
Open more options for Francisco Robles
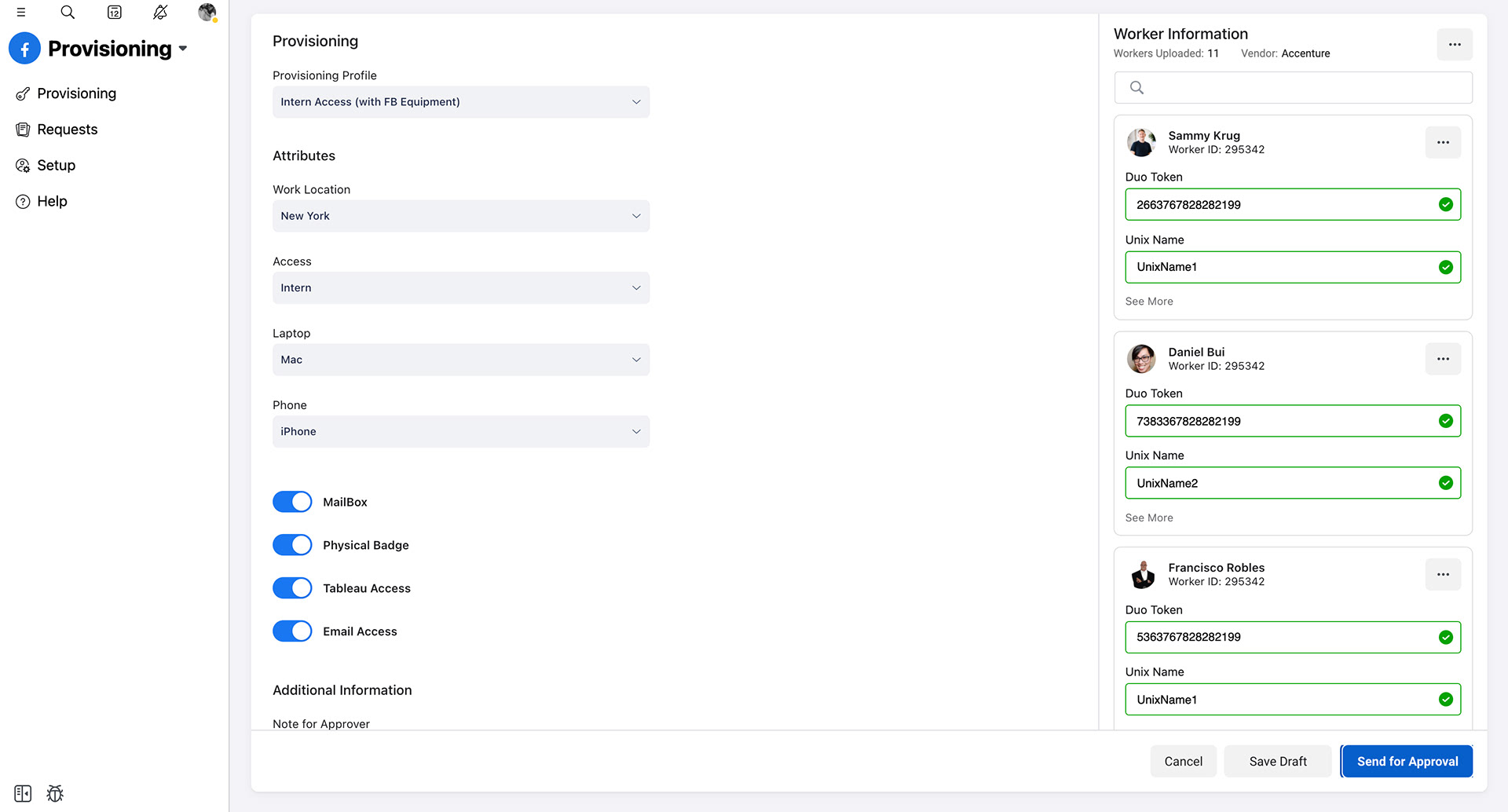click(x=1443, y=575)
